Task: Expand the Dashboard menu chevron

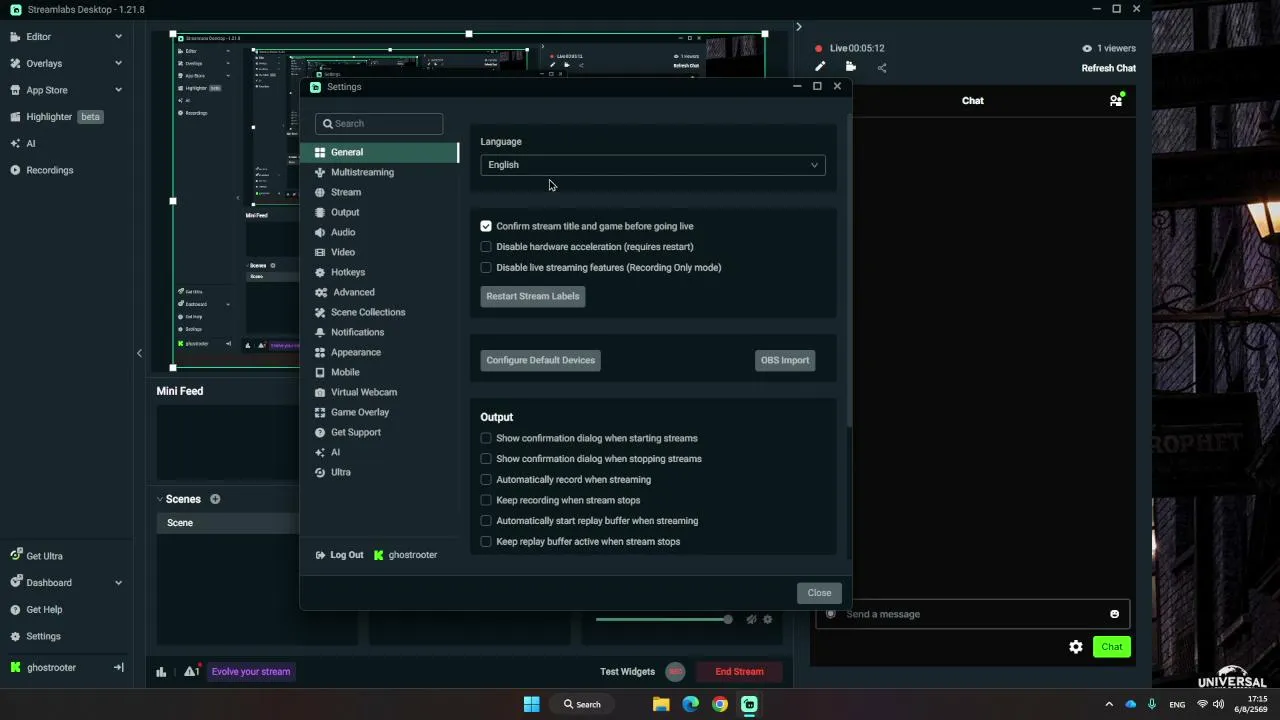Action: pyautogui.click(x=118, y=583)
